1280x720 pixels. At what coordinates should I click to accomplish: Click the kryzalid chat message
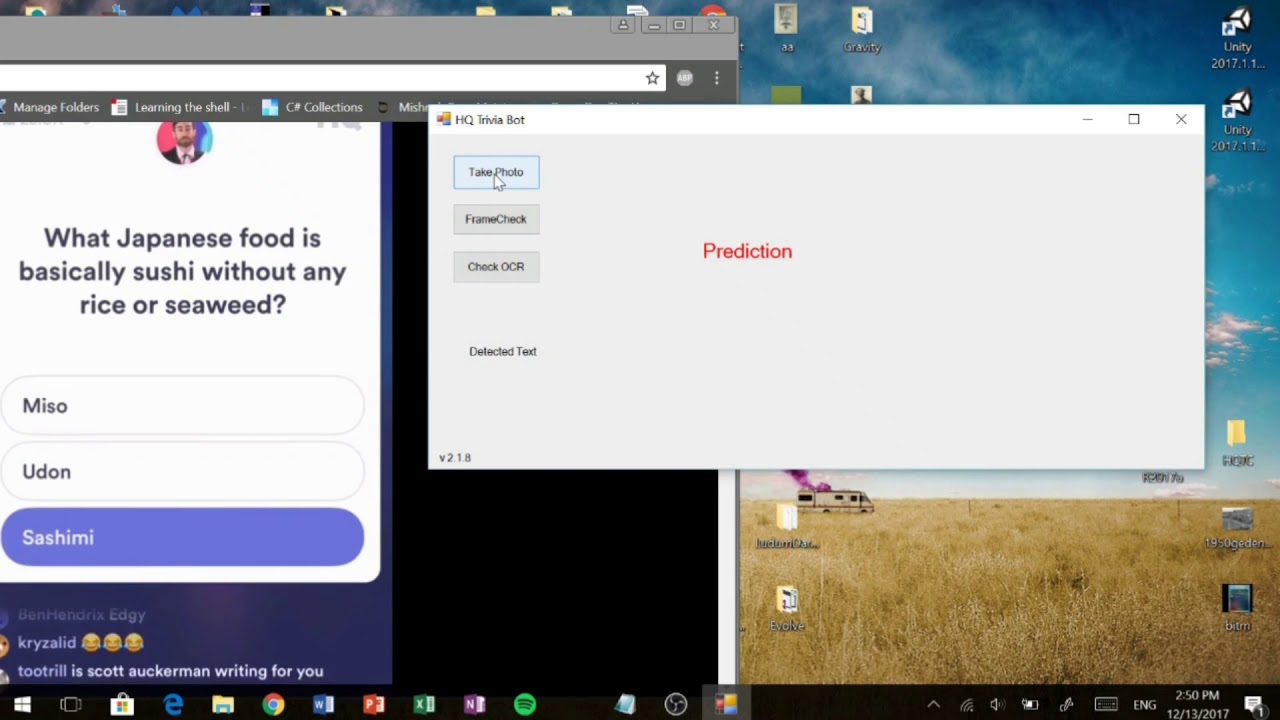(x=81, y=643)
